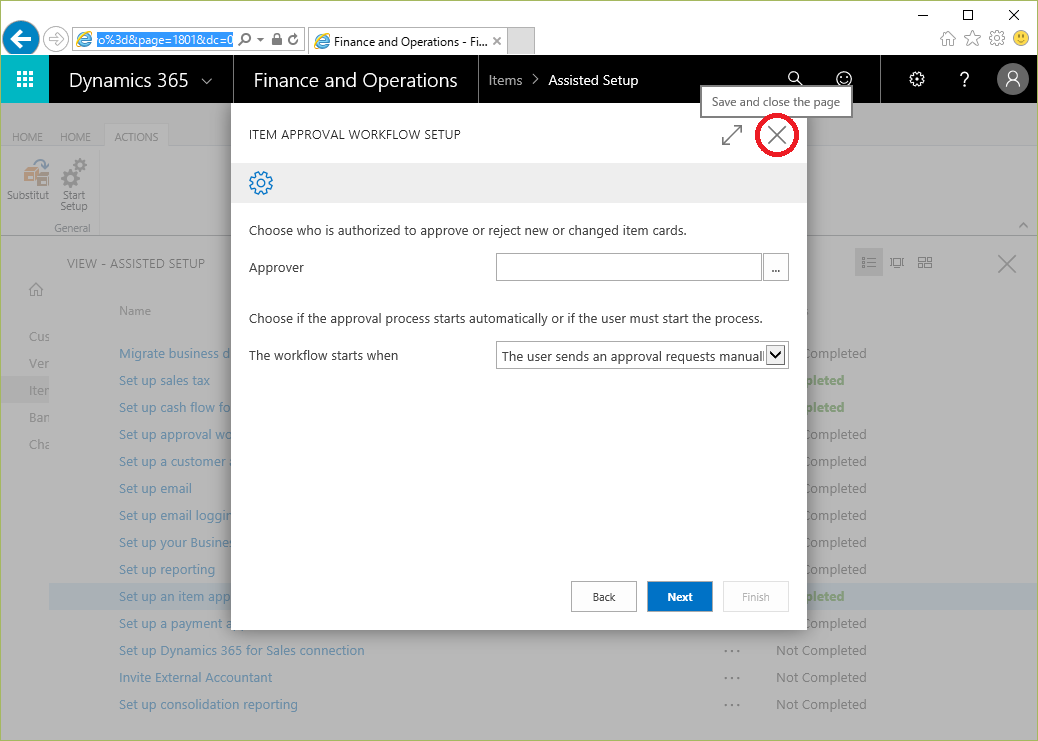Screen dimensions: 1038x741
Task: Select the first HOME ribbon tab
Action: (x=27, y=136)
